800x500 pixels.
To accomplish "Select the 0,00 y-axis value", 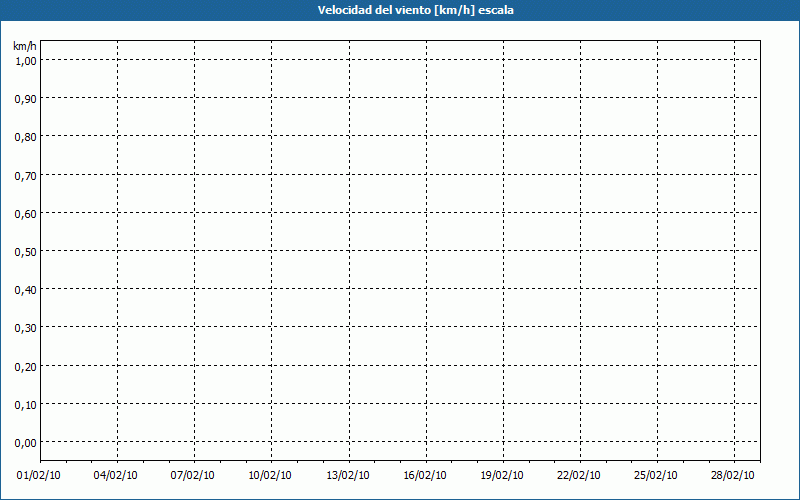I will [x=26, y=443].
